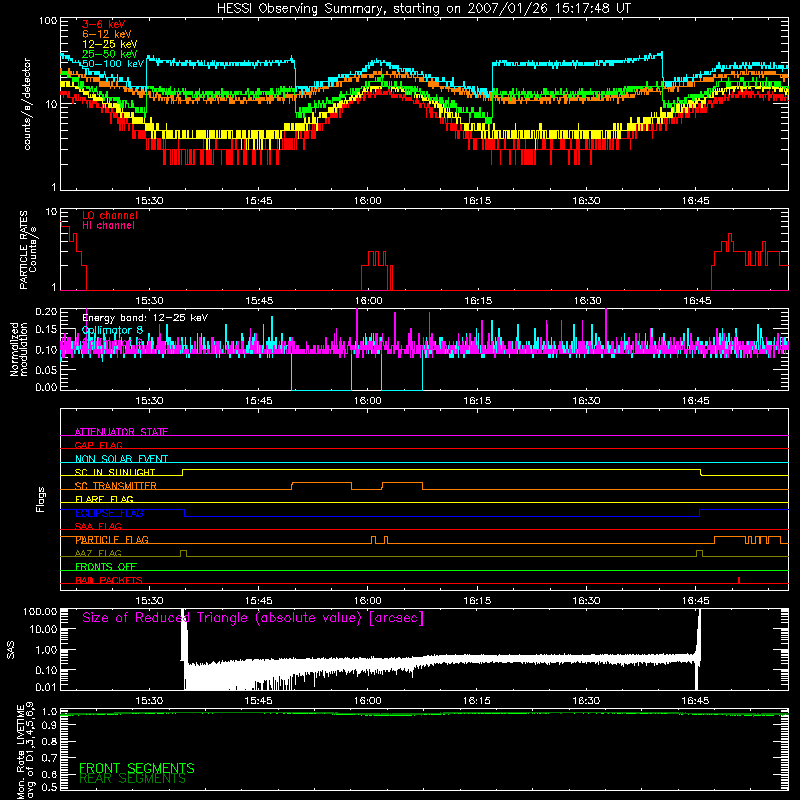
Task: Select the ATTENUATOR STATE flag label
Action: coord(121,432)
